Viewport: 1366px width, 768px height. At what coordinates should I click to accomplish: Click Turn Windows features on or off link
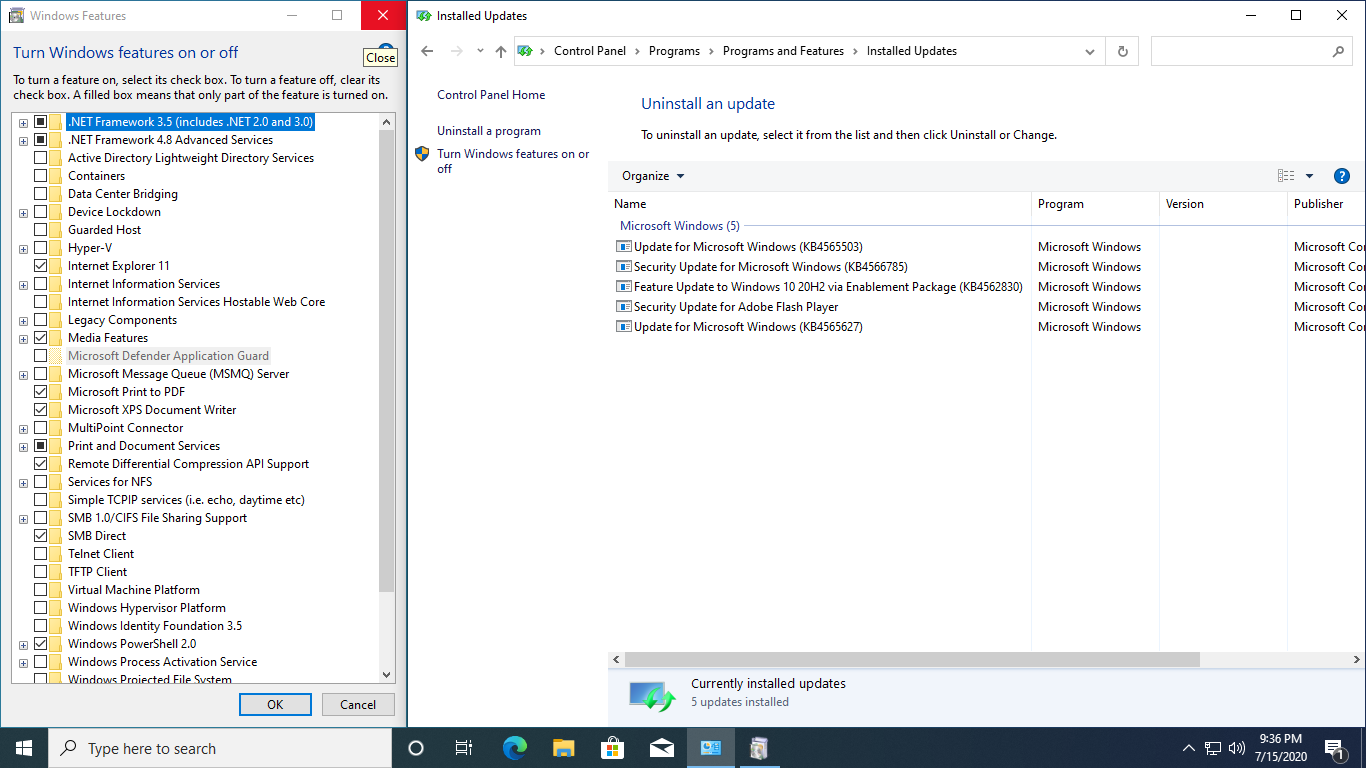pyautogui.click(x=513, y=161)
